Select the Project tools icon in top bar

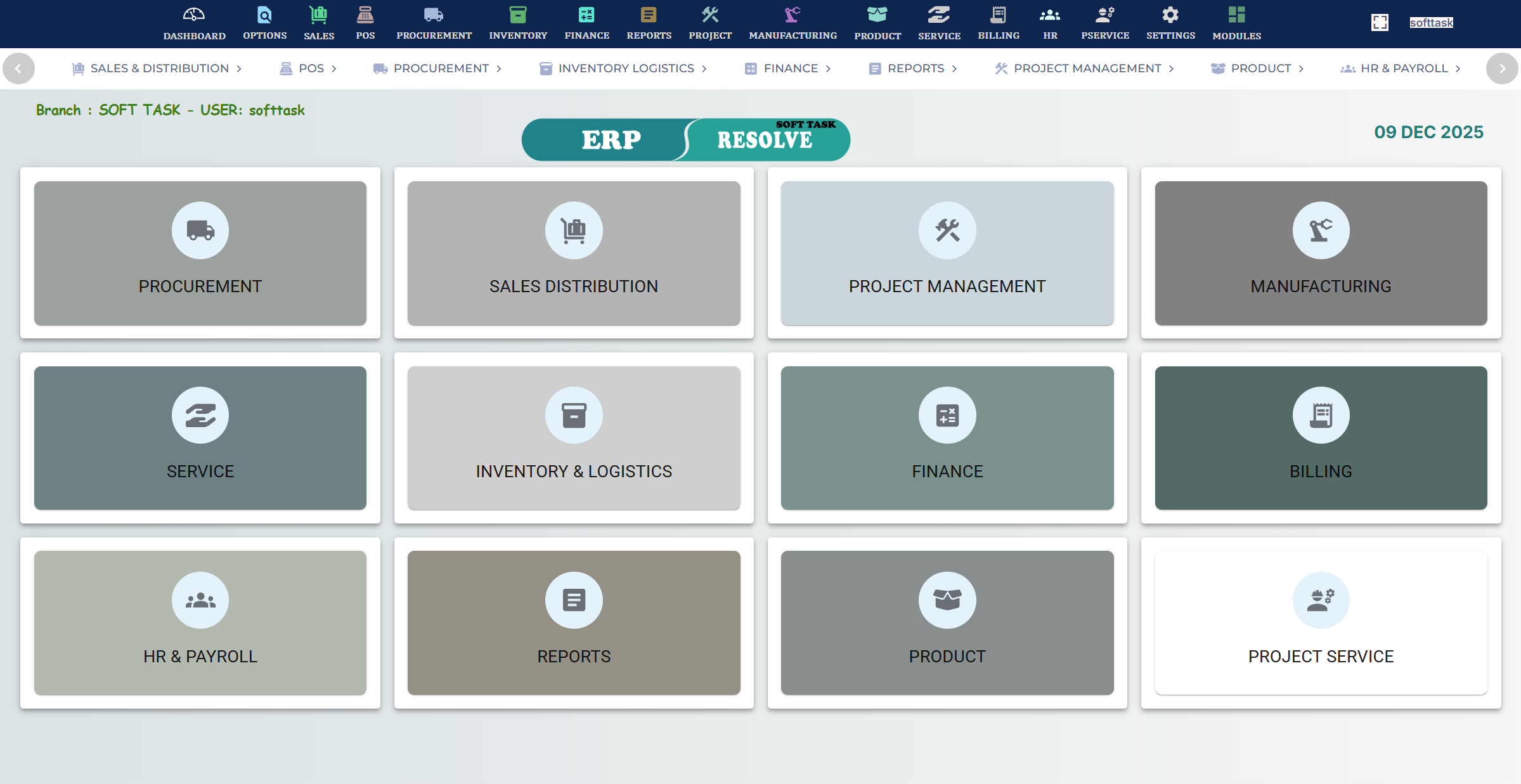(710, 15)
